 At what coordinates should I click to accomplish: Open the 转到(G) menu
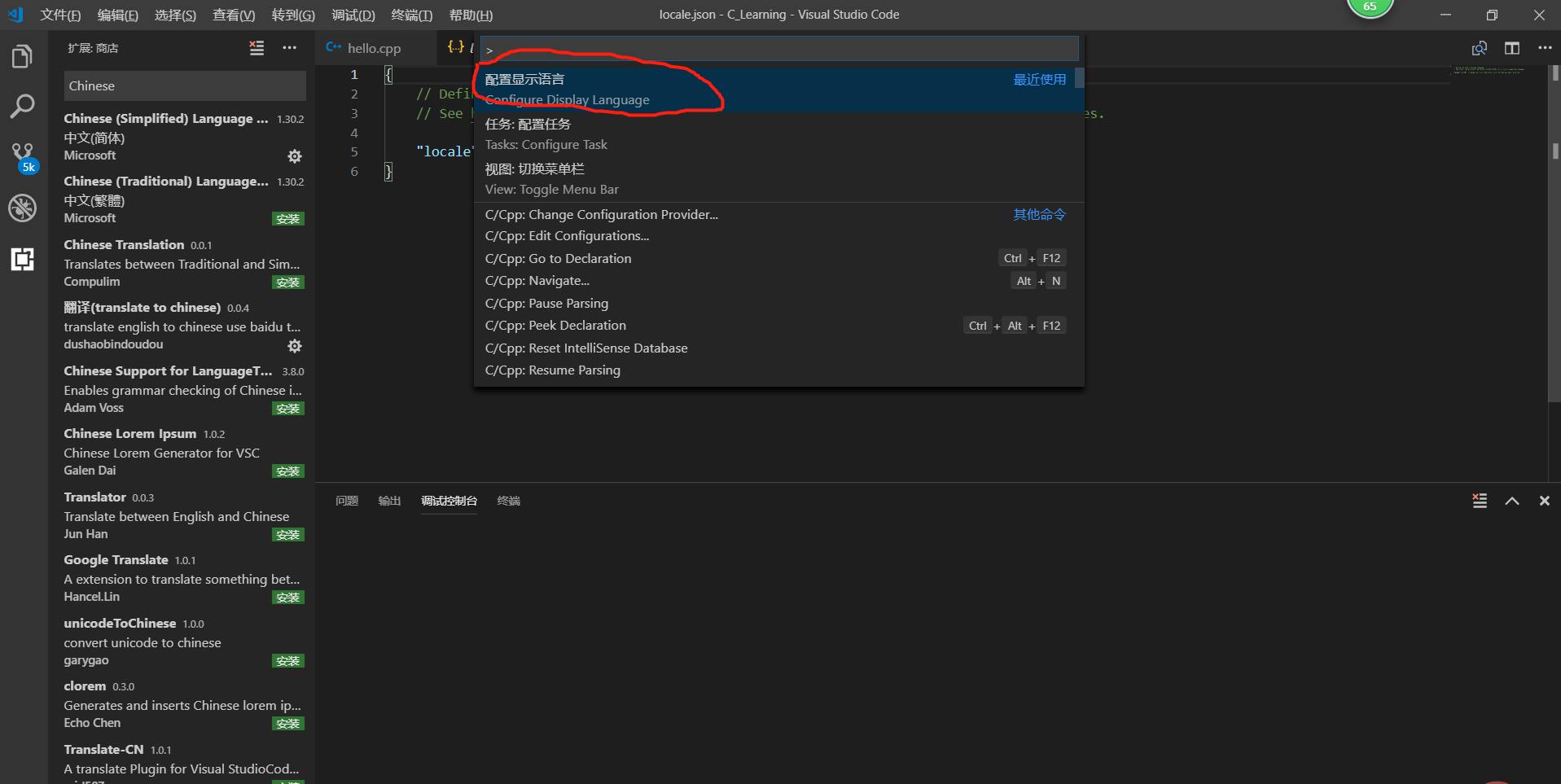point(293,15)
